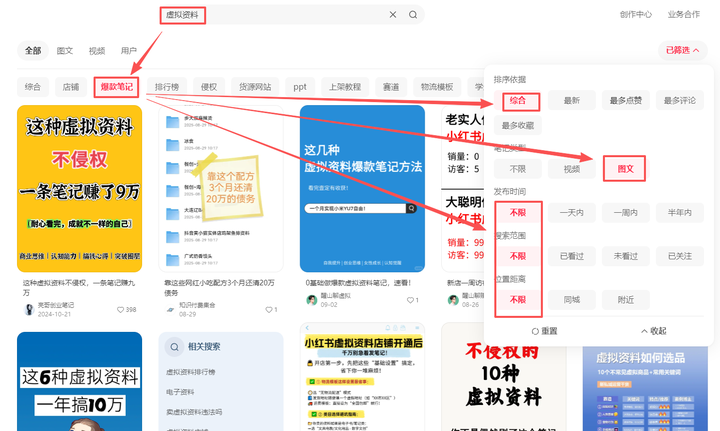This screenshot has width=720, height=431.
Task: Select 侵权 tag chip
Action: tap(209, 87)
